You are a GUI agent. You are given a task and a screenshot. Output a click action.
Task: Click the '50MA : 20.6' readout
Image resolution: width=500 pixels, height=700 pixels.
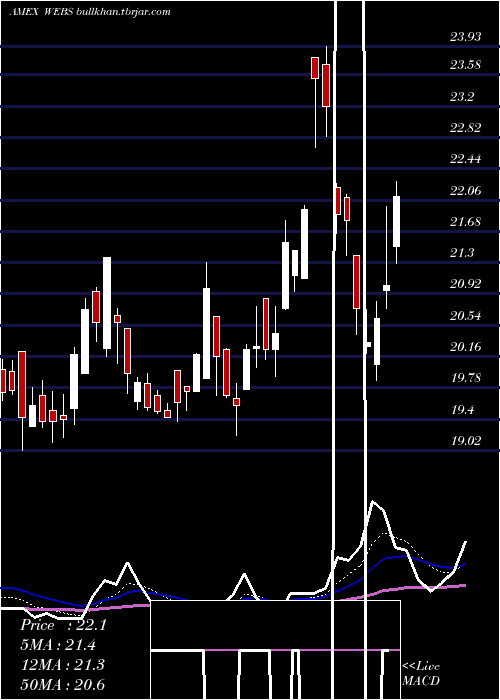(62, 684)
